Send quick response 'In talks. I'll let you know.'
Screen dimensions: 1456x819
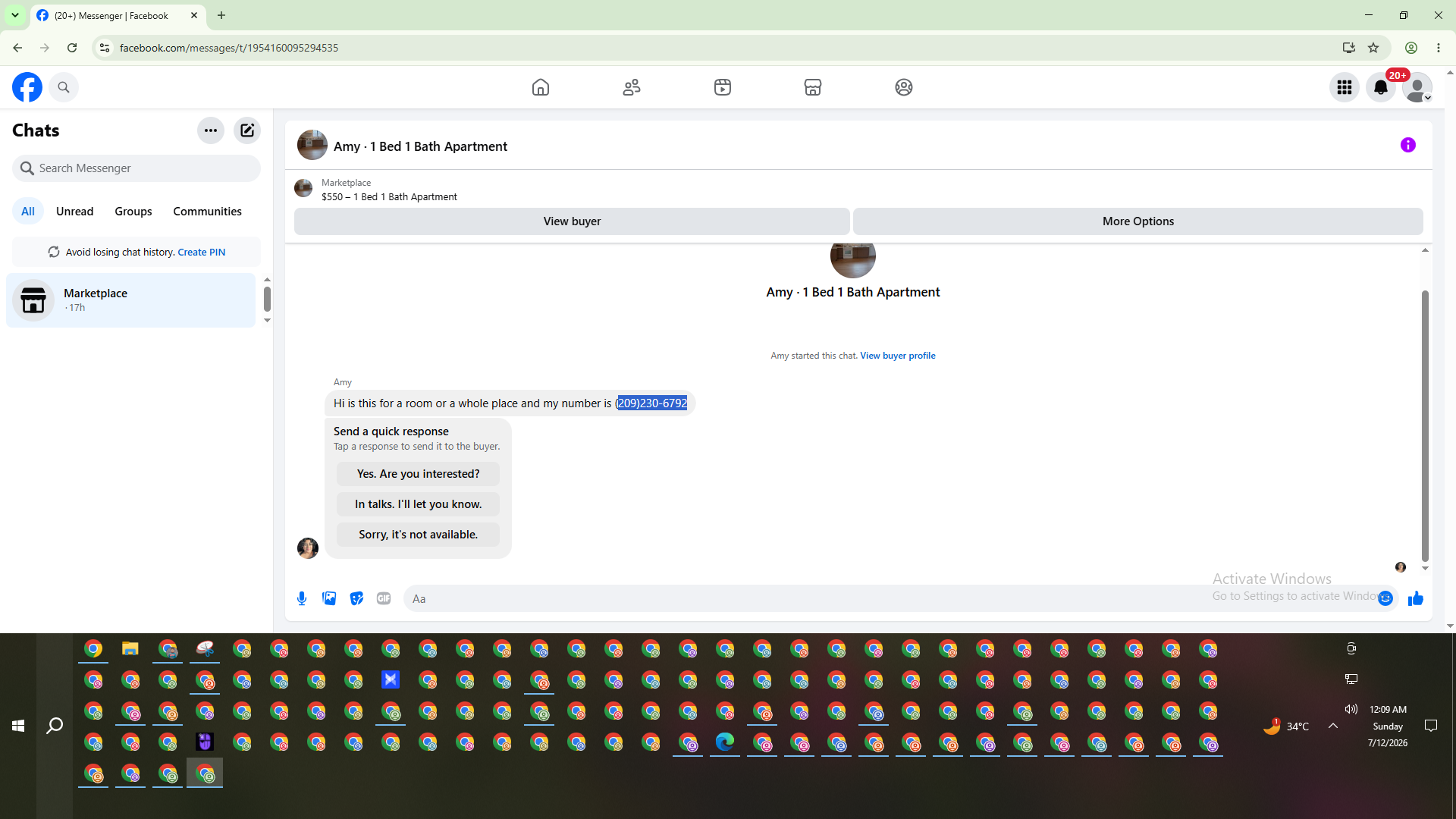click(x=418, y=504)
